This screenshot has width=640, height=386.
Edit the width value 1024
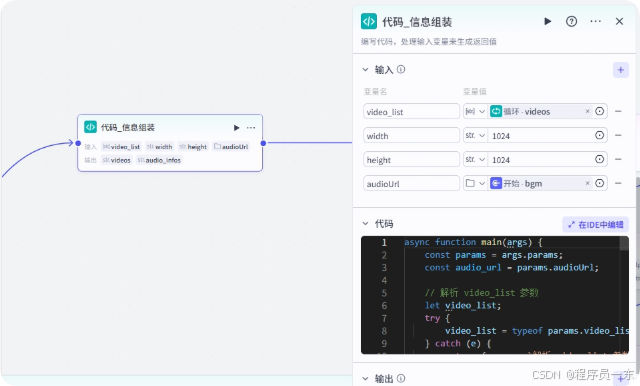click(x=541, y=136)
